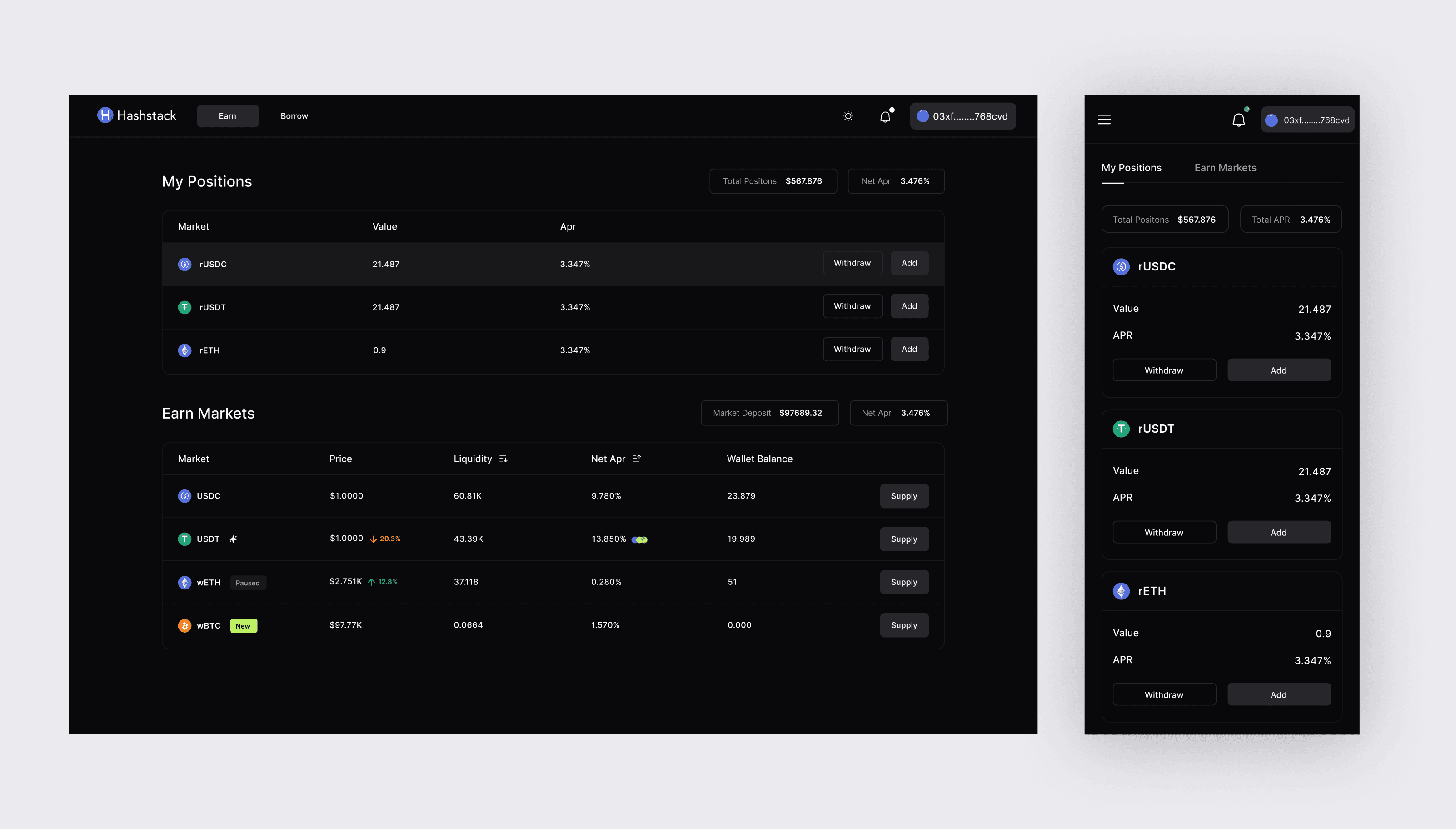Open notifications bell in the desktop header
The image size is (1456, 829).
pos(885,117)
